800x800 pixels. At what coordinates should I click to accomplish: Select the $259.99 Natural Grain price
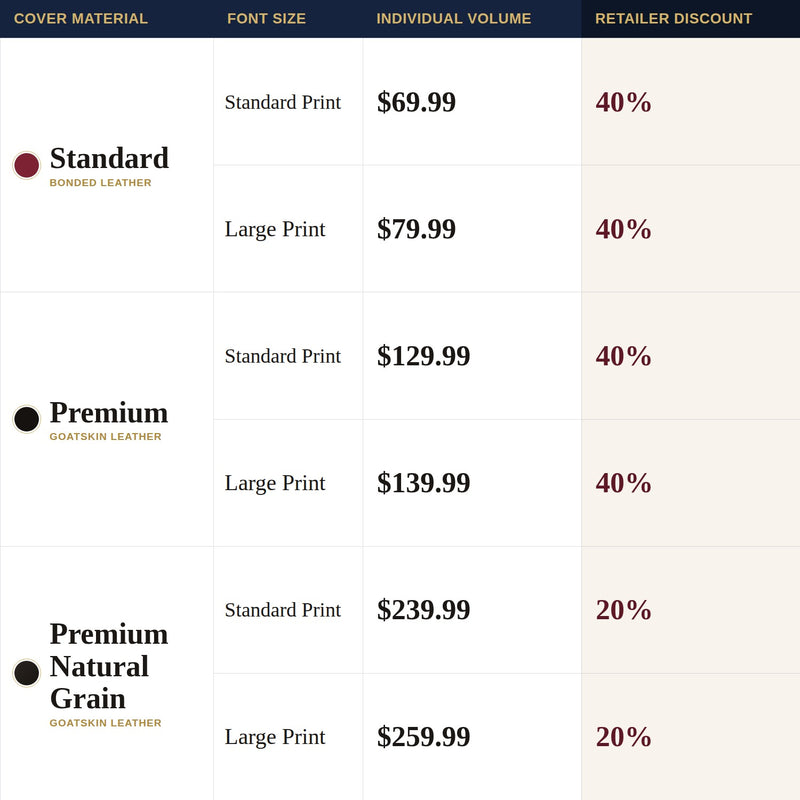coord(423,737)
